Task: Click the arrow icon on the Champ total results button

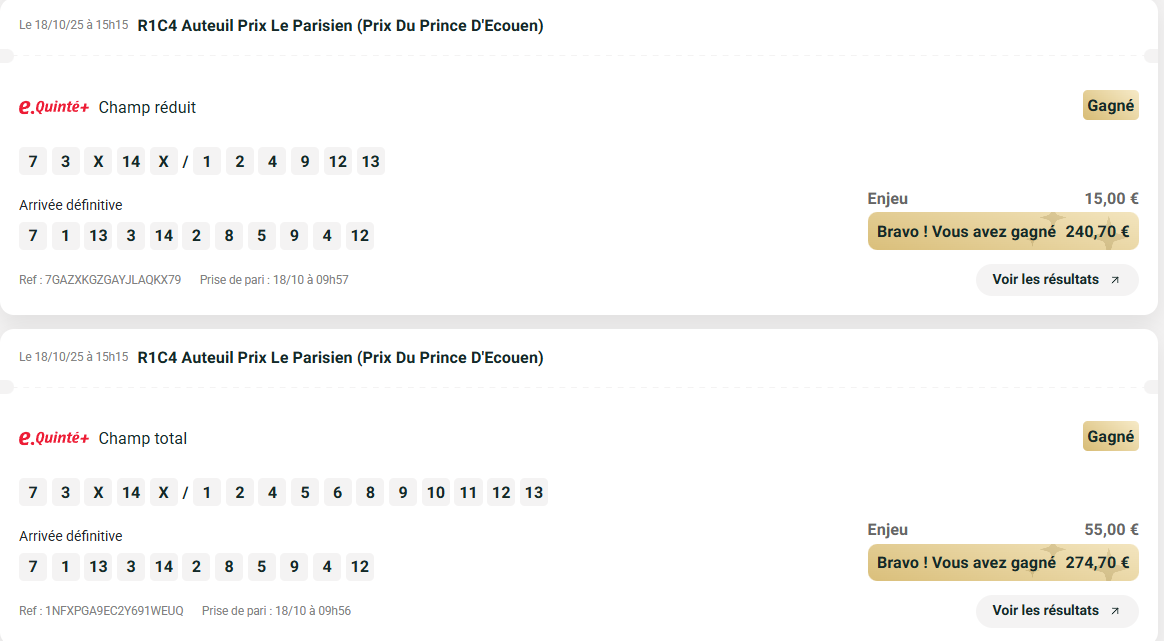Action: 1115,611
